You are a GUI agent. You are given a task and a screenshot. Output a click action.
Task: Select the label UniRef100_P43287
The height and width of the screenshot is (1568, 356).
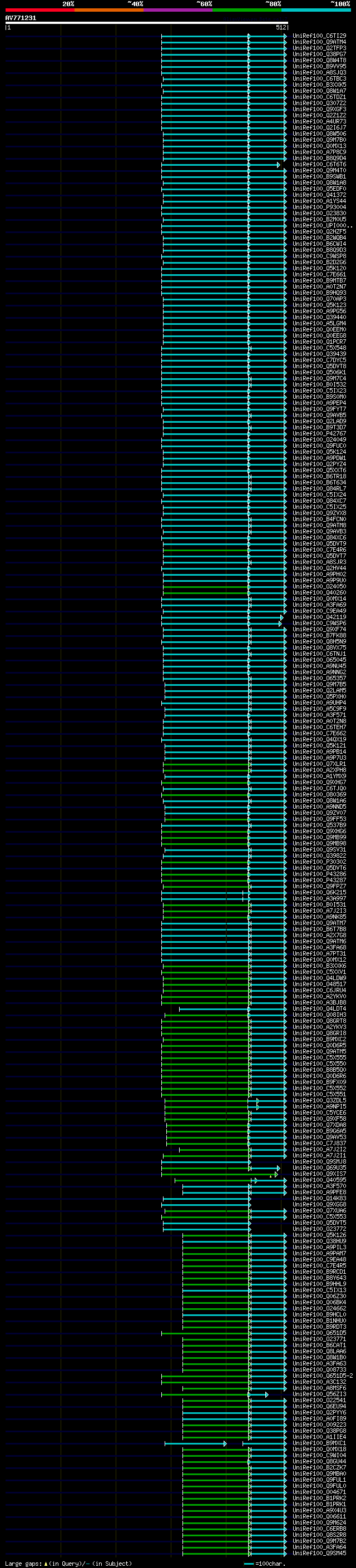[319, 880]
